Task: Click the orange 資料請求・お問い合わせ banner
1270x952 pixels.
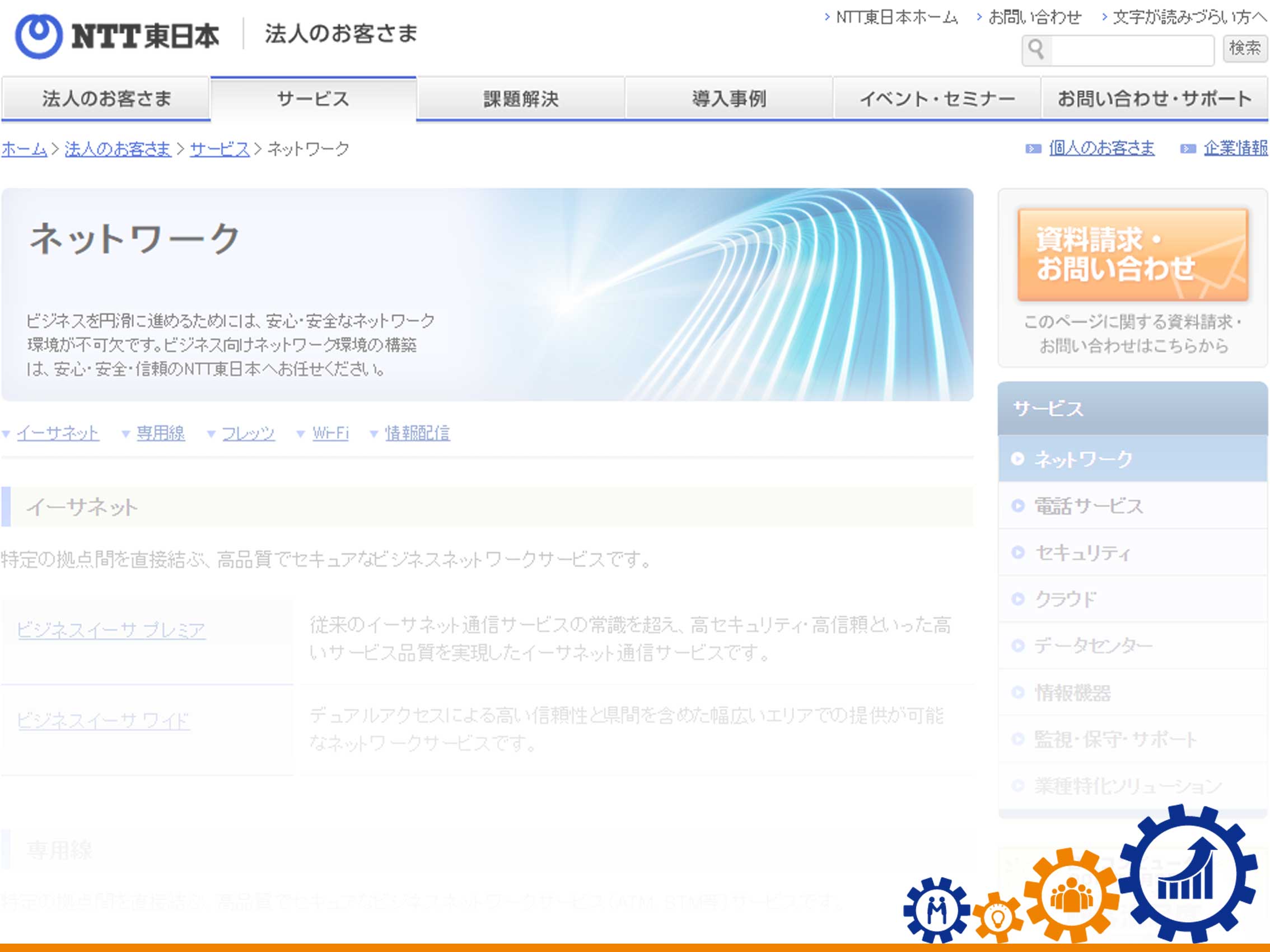Action: tap(1133, 255)
